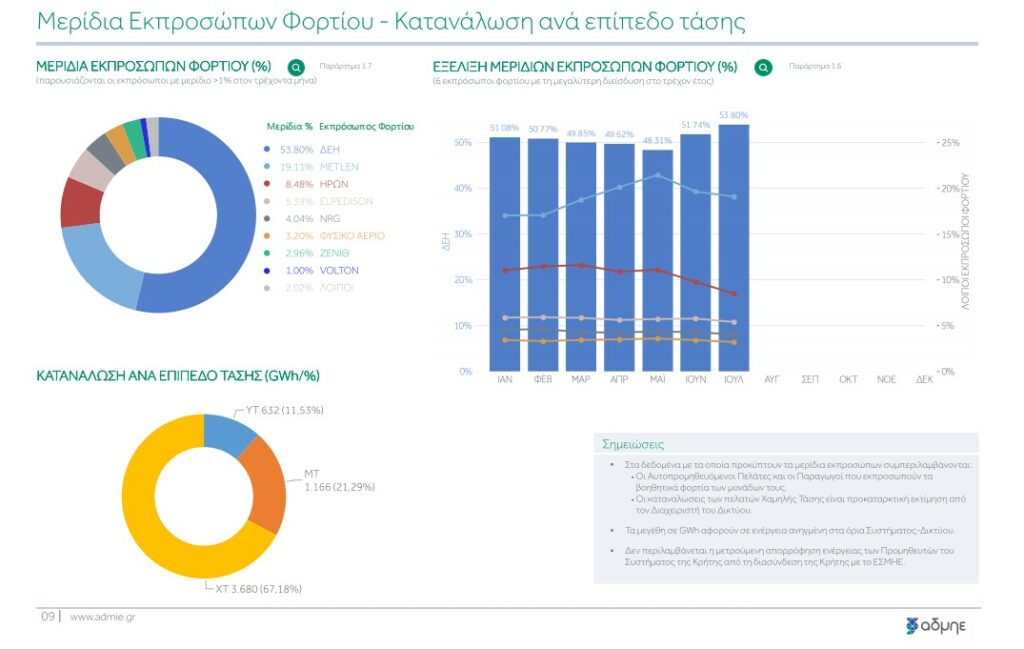Viewport: 1024px width, 649px height.
Task: Click the 49.62% value above the ΑΠΡ bar
Action: 619,135
